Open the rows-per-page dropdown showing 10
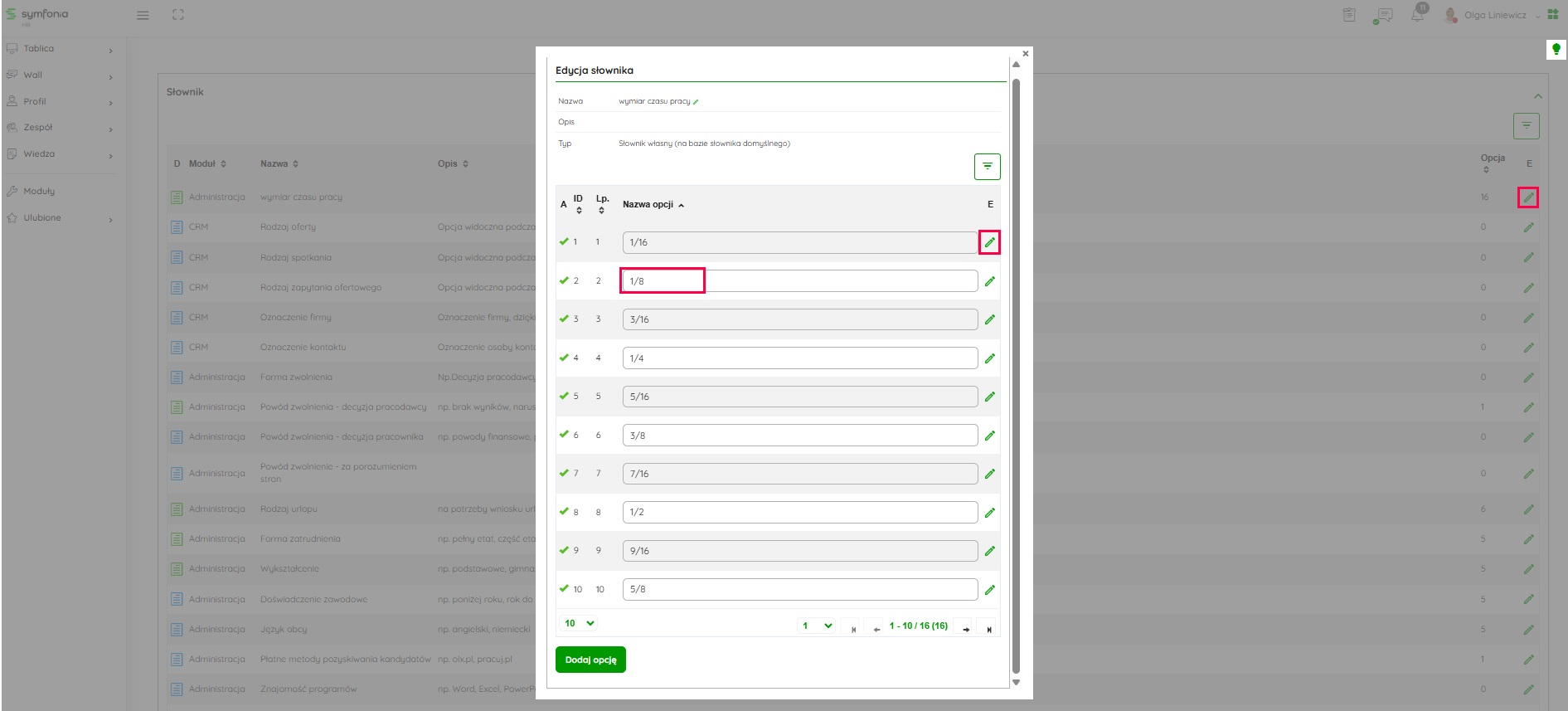This screenshot has width=1568, height=711. (580, 623)
